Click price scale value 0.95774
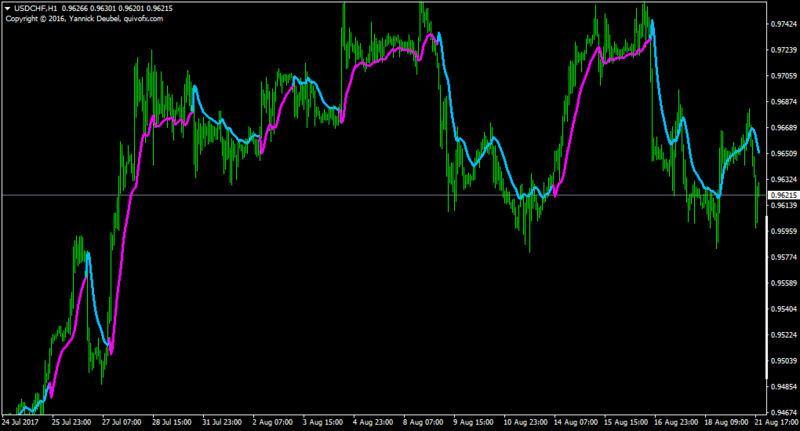Screen dimensions: 800x431 pyautogui.click(x=784, y=257)
